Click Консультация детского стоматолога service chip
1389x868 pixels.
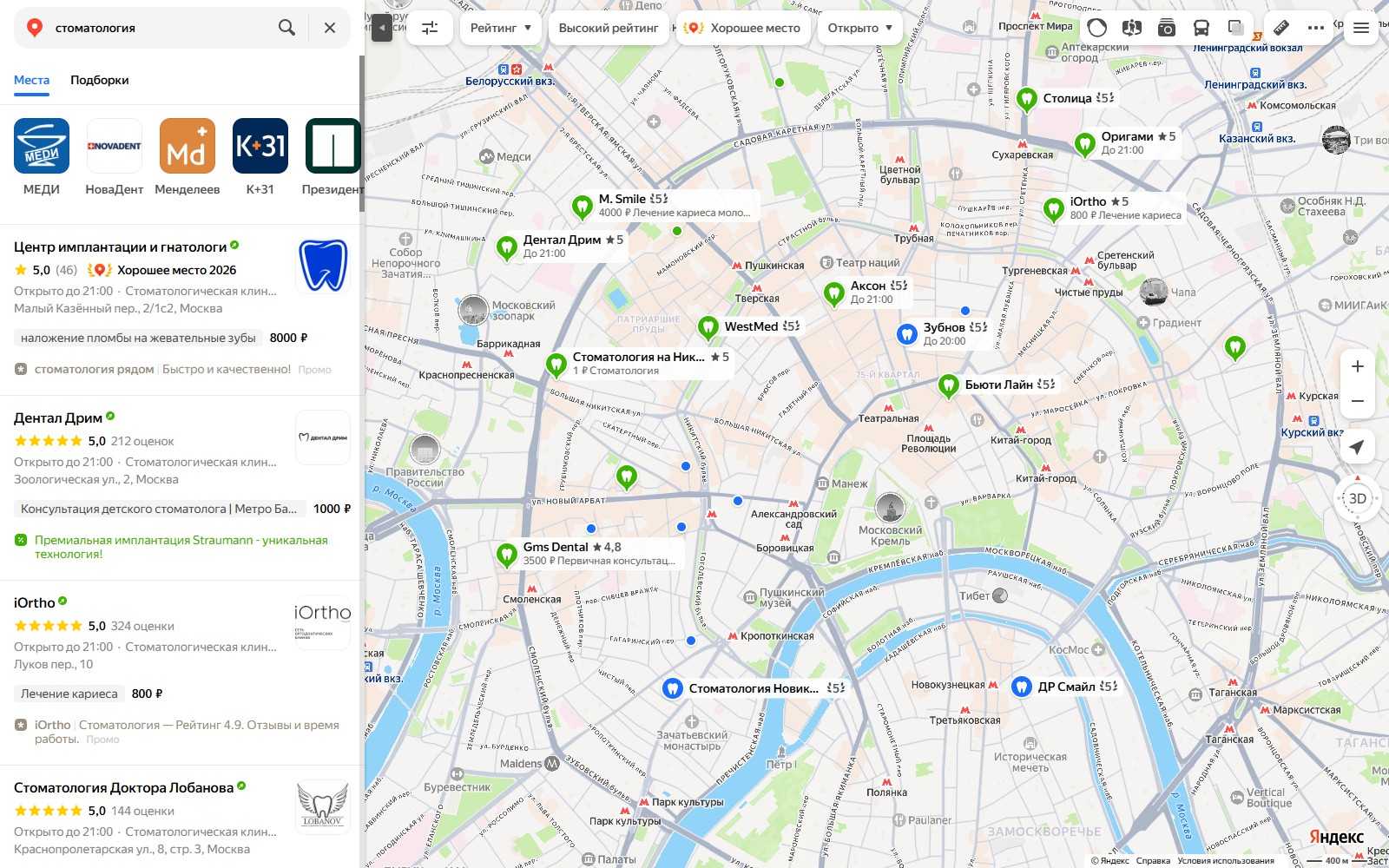tap(160, 509)
